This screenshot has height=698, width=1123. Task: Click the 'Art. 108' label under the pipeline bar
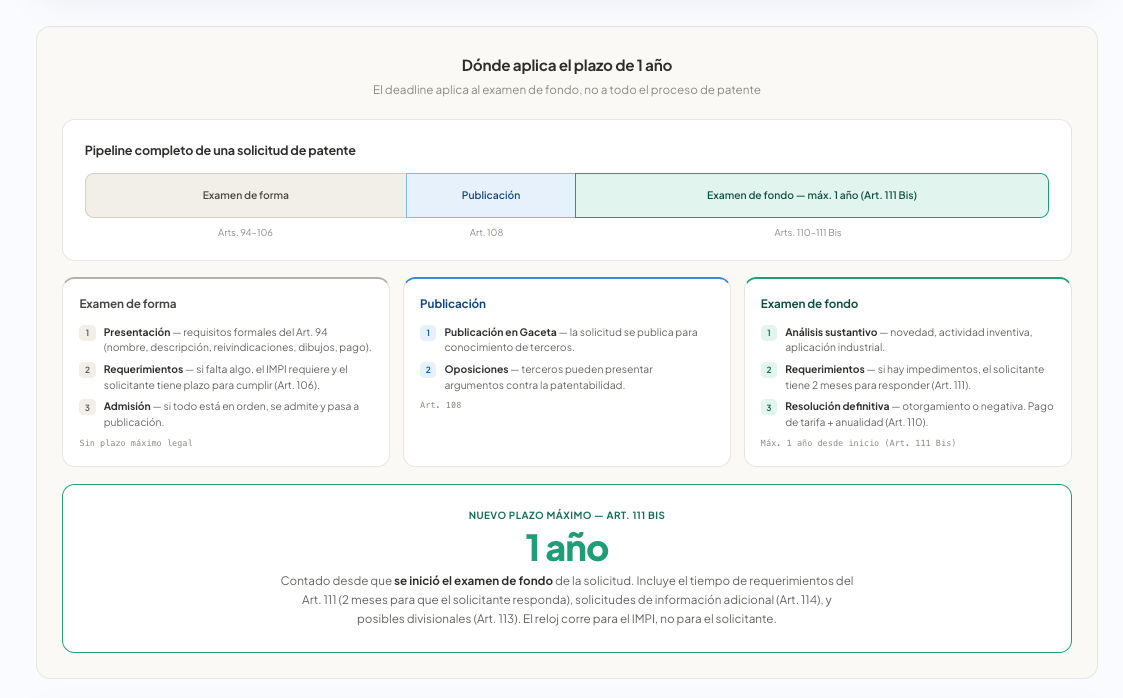coord(486,233)
